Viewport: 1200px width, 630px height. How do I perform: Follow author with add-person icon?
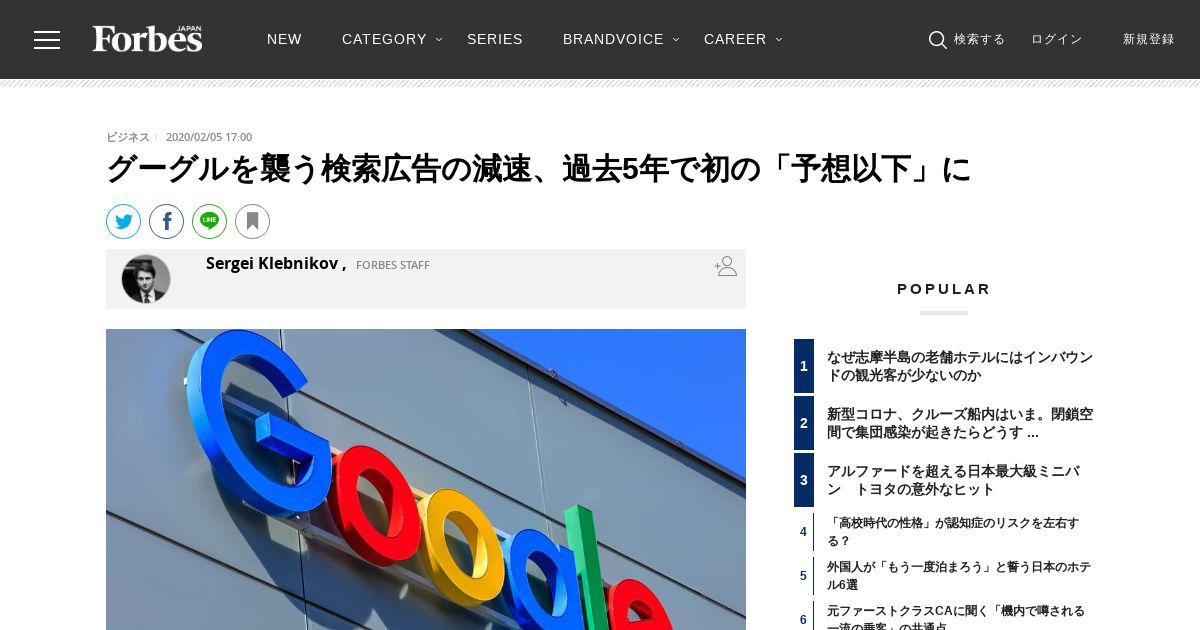pos(726,266)
